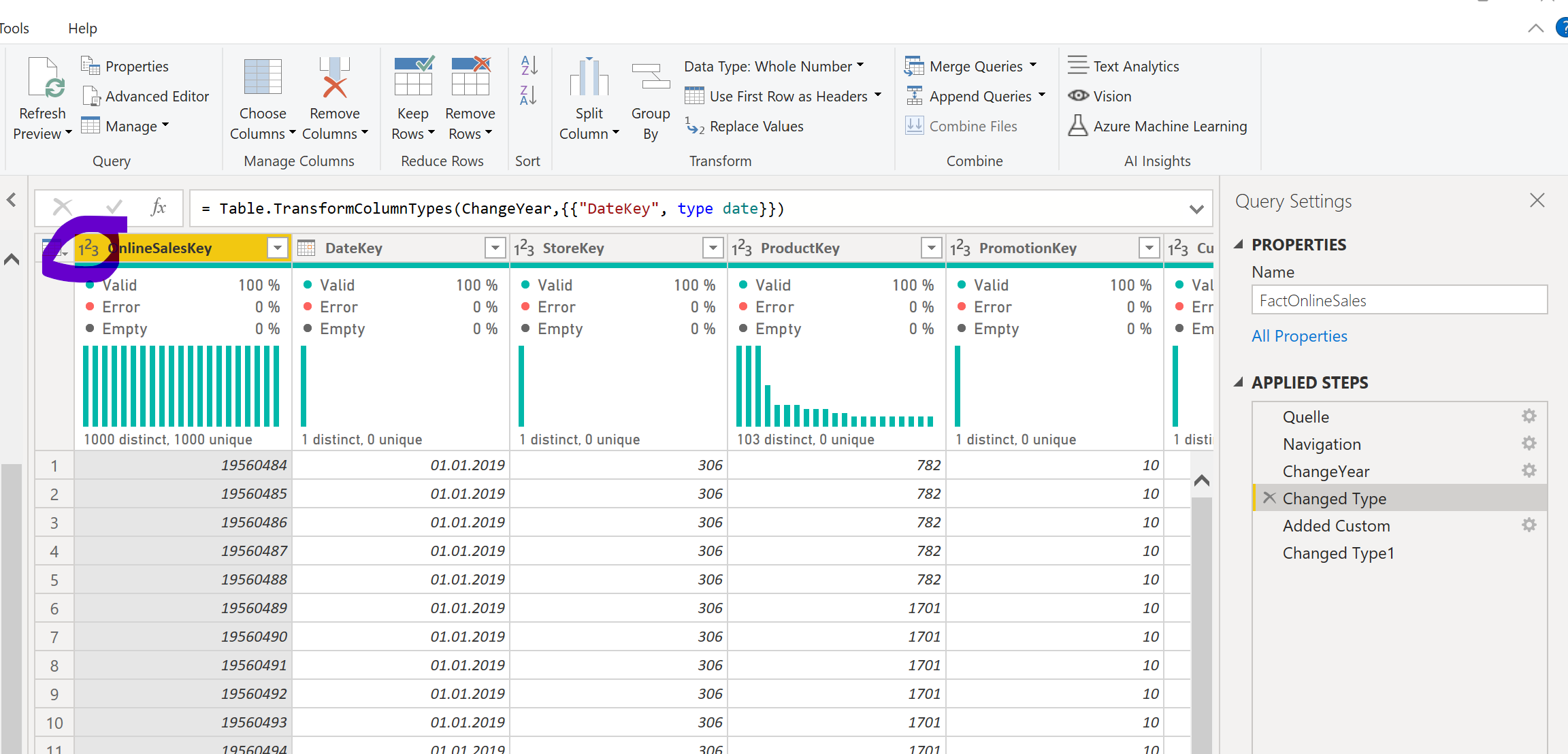Open the Append Queries dropdown
Image resolution: width=1568 pixels, height=754 pixels.
(x=1042, y=95)
